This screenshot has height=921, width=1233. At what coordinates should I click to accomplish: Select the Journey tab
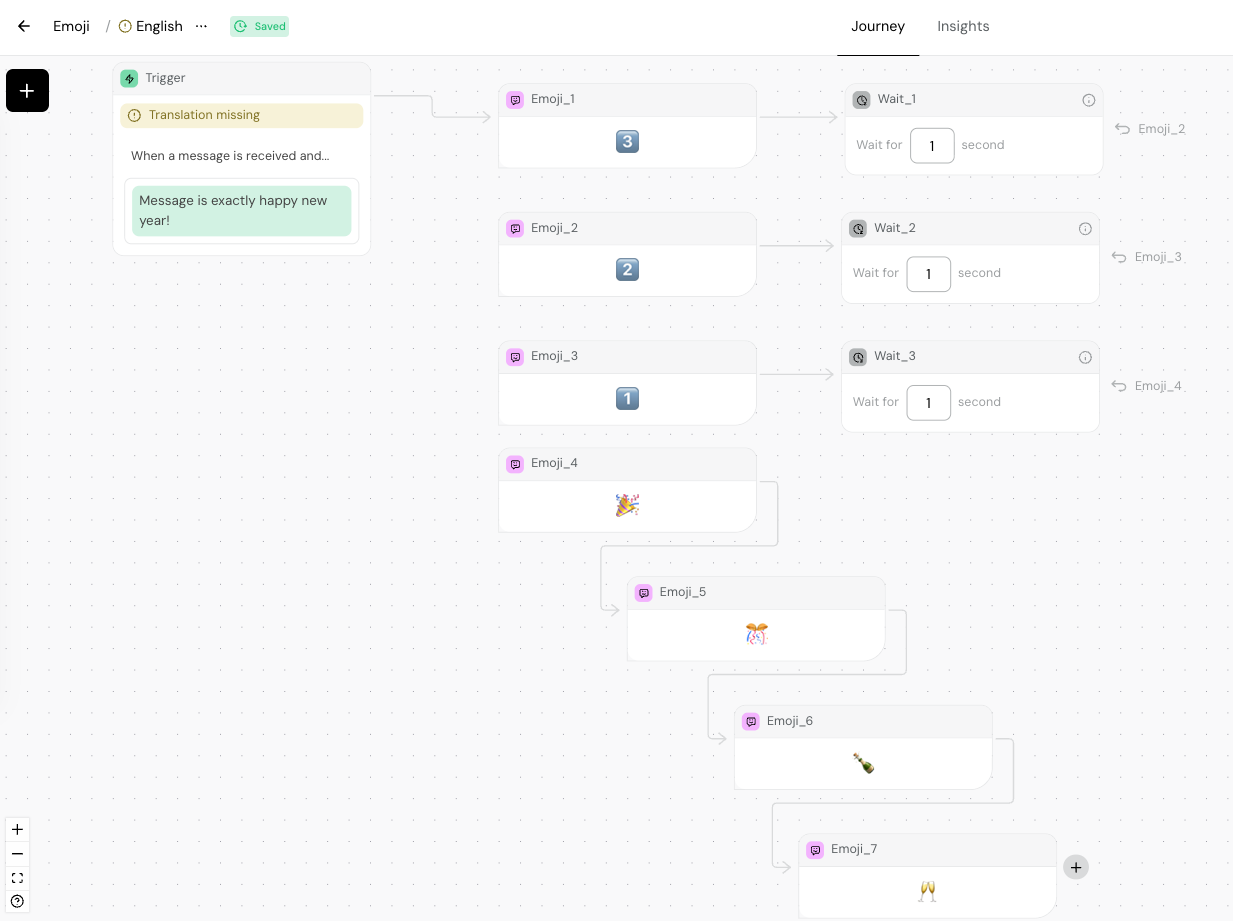pos(878,26)
